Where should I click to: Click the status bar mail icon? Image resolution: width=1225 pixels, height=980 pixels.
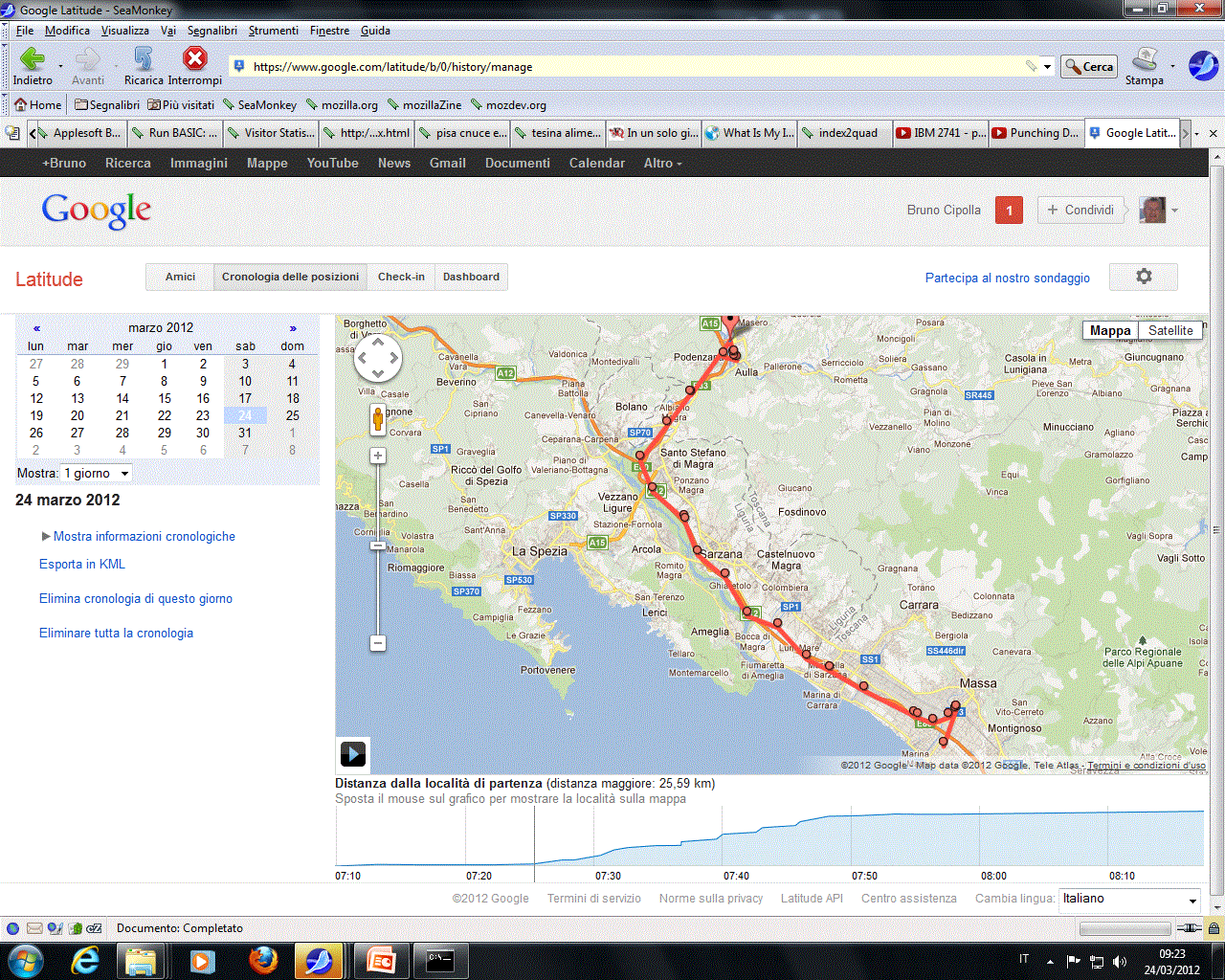(34, 928)
